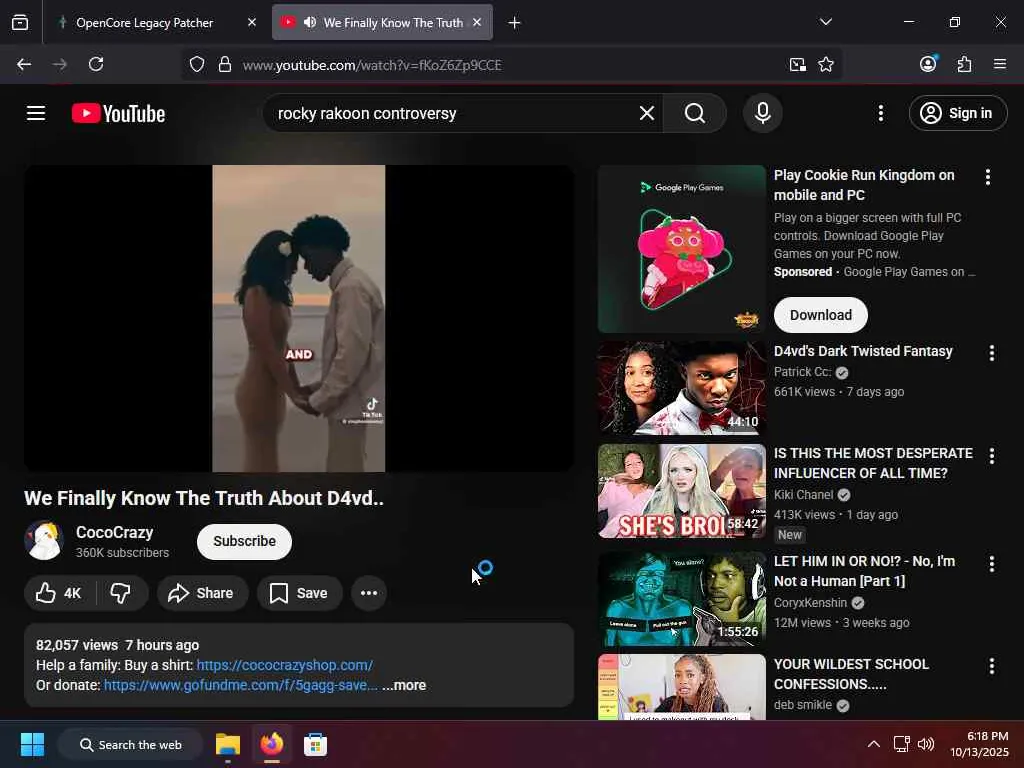Open options for Cookie Run Kingdom ad
This screenshot has height=768, width=1024.
[x=987, y=176]
